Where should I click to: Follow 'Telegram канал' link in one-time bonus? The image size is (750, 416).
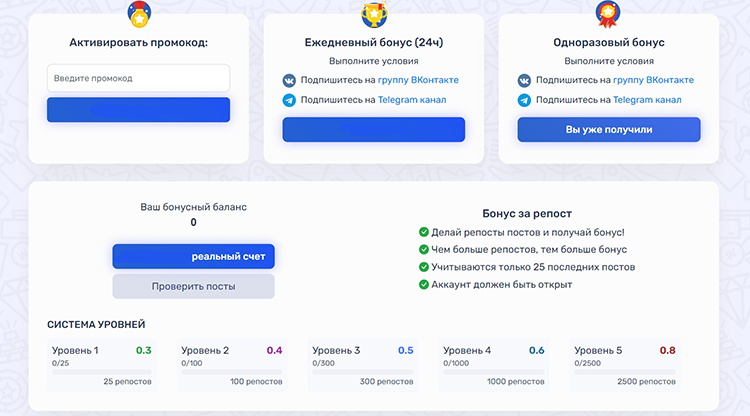tap(647, 100)
